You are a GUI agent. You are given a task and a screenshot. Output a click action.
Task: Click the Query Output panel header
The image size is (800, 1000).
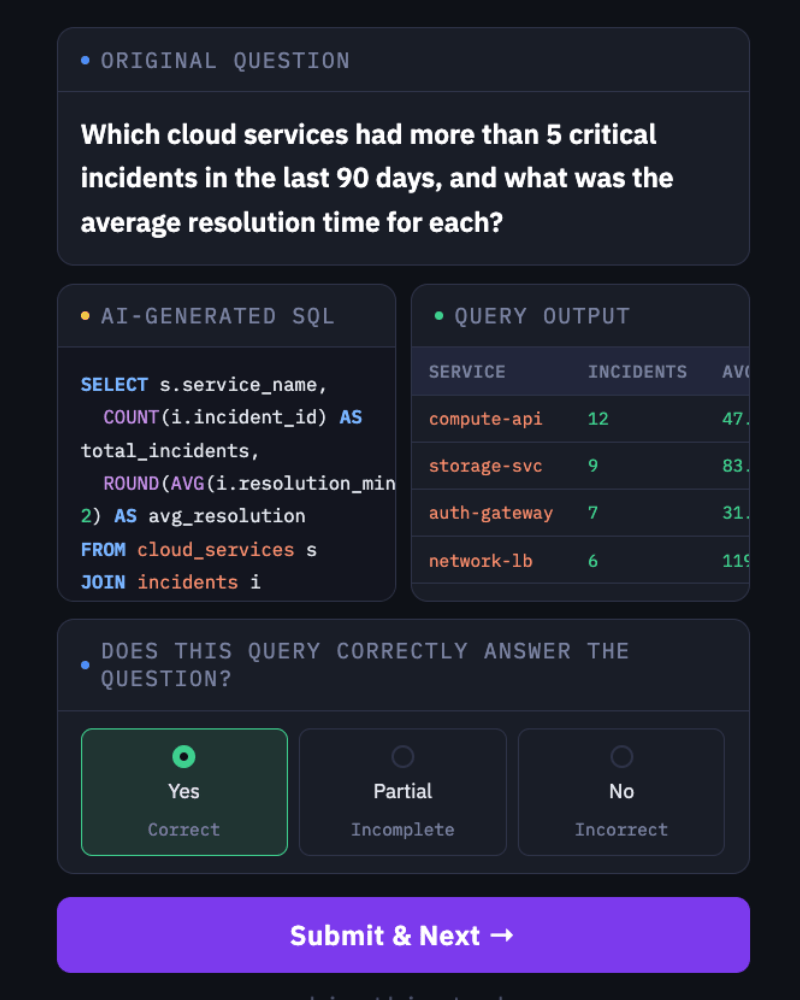point(581,316)
